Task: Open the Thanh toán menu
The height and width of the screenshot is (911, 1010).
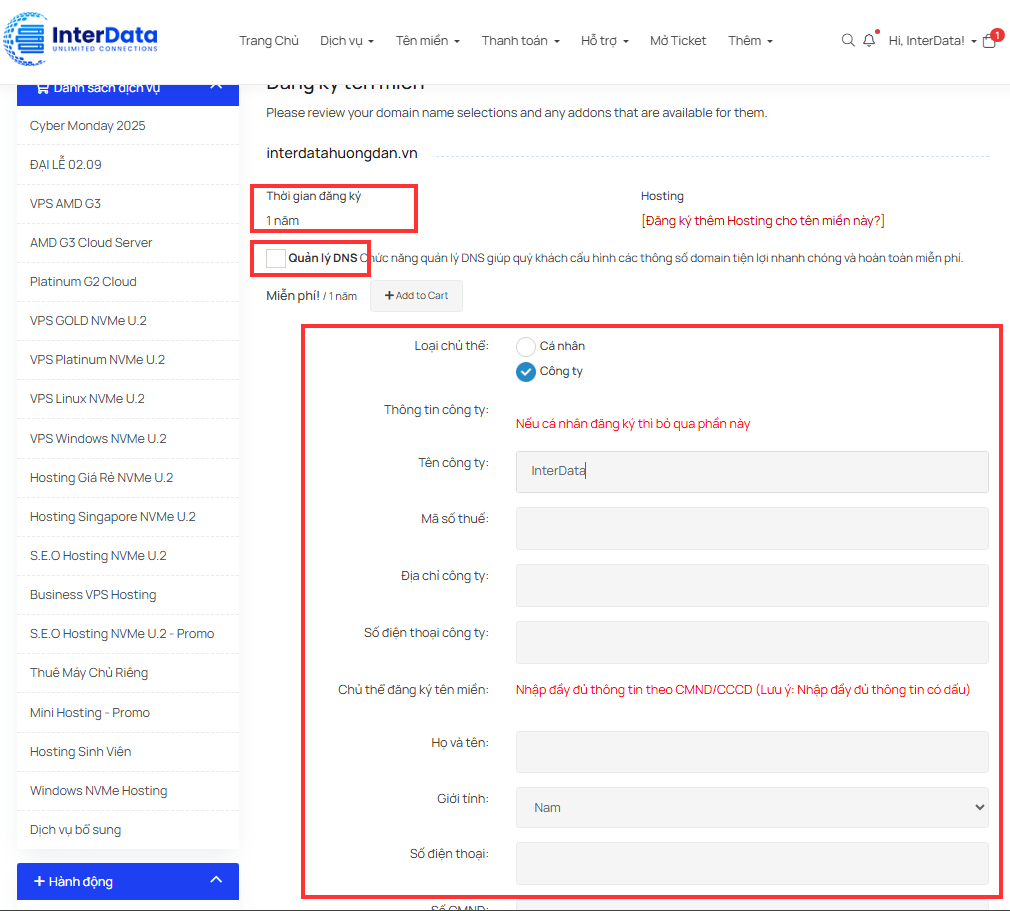Action: coord(520,41)
